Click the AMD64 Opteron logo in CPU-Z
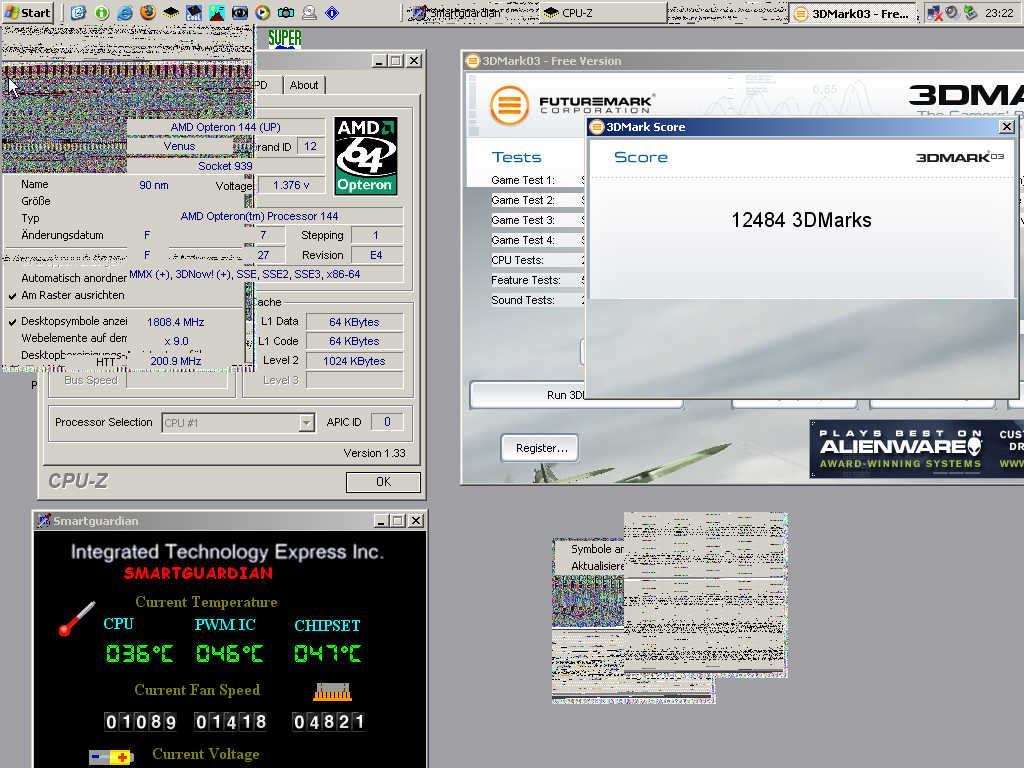This screenshot has height=768, width=1024. coord(365,156)
